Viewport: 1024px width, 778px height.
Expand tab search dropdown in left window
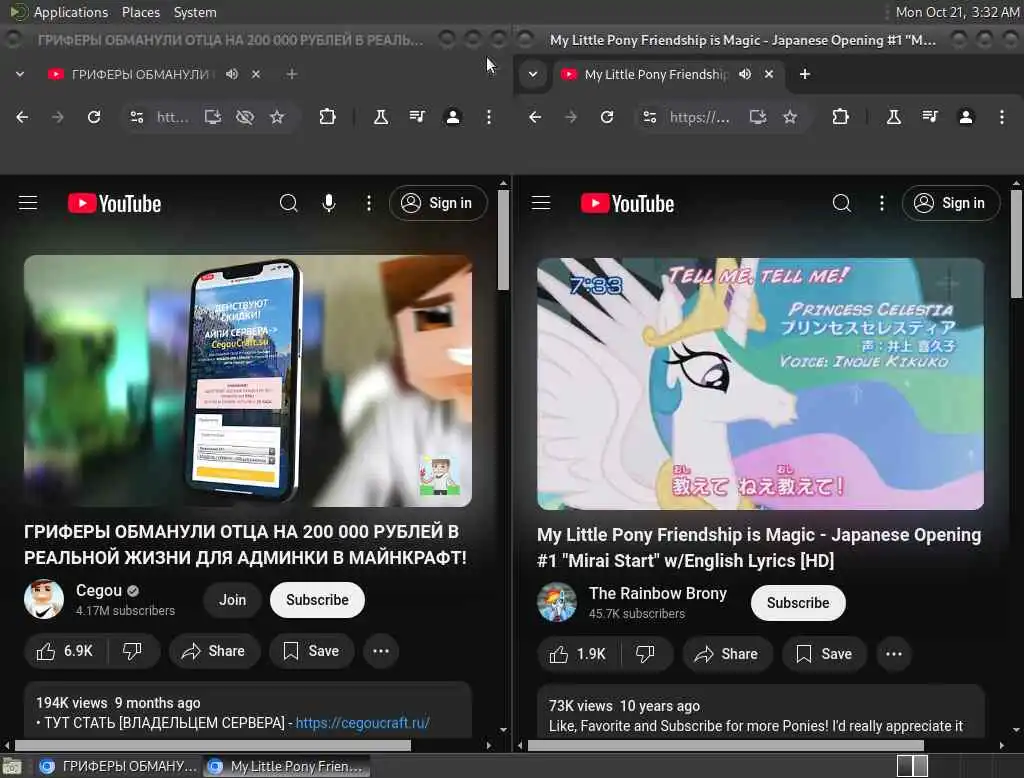pos(20,74)
